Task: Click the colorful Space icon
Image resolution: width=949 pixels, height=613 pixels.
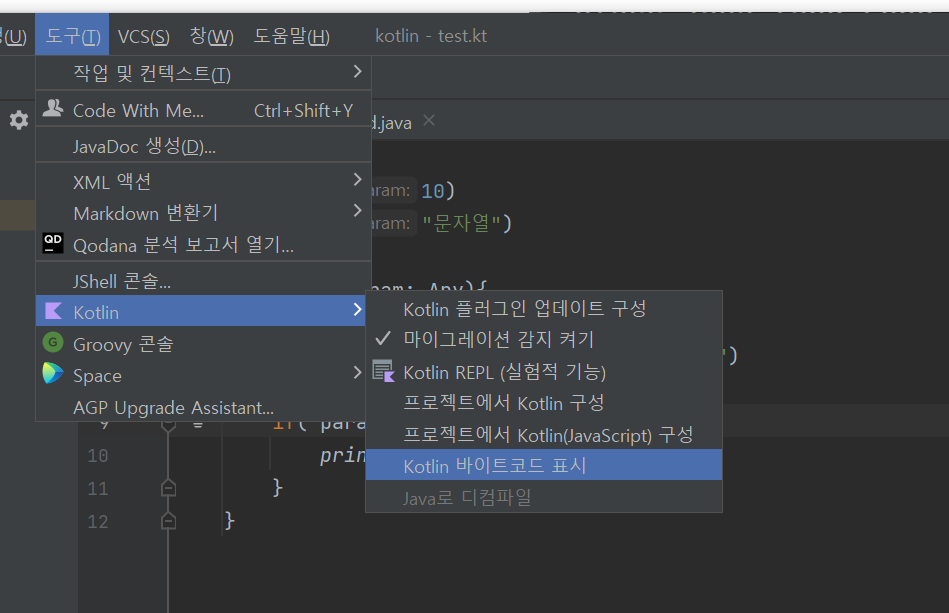Action: (53, 373)
